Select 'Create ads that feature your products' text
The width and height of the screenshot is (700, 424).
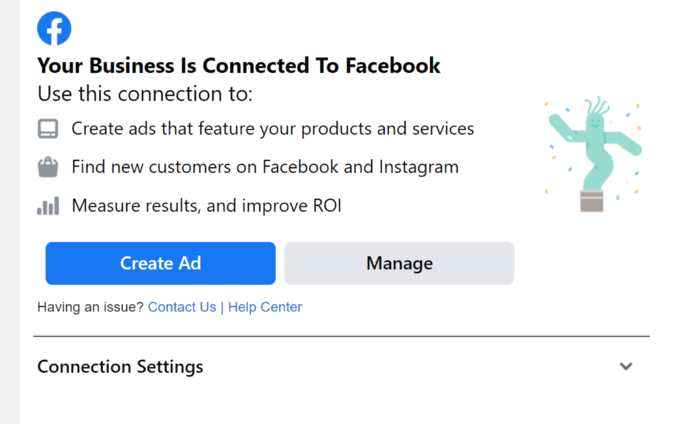(272, 129)
